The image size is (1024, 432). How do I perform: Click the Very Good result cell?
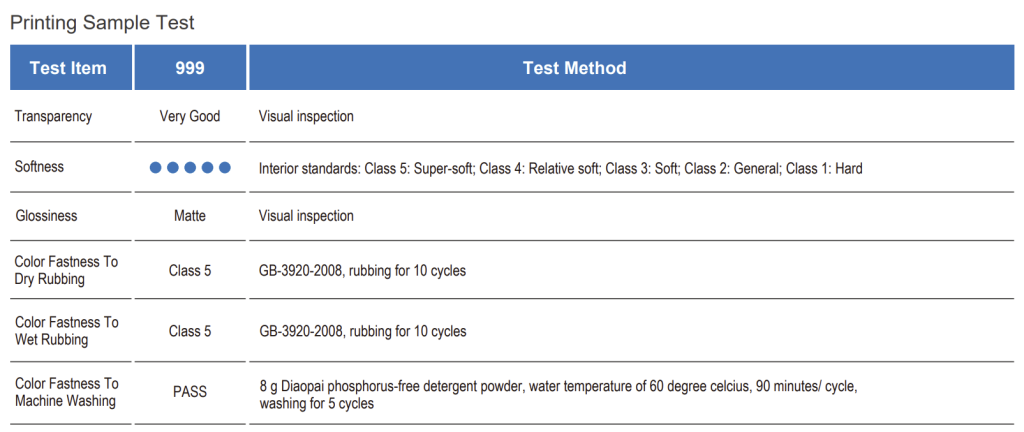(190, 116)
